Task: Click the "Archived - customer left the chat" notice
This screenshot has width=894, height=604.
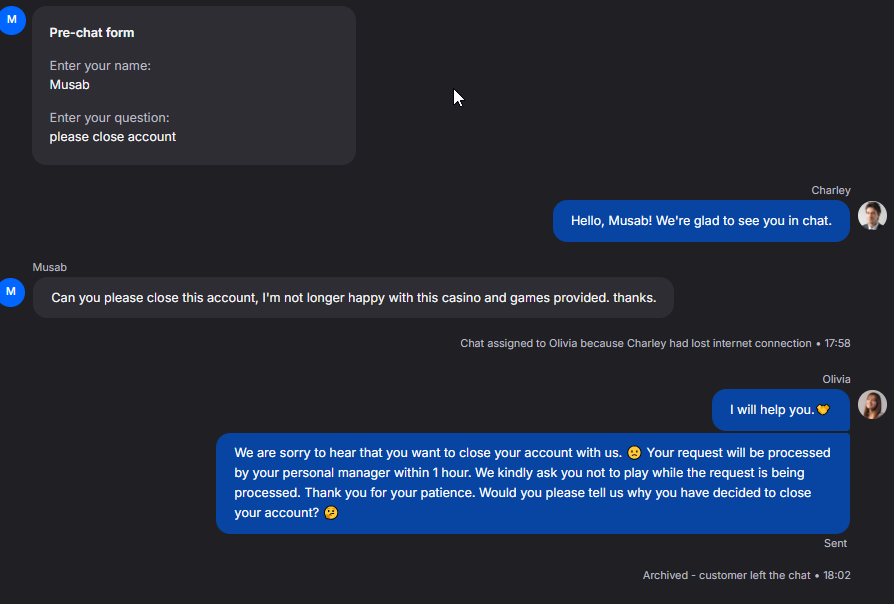Action: [x=726, y=576]
